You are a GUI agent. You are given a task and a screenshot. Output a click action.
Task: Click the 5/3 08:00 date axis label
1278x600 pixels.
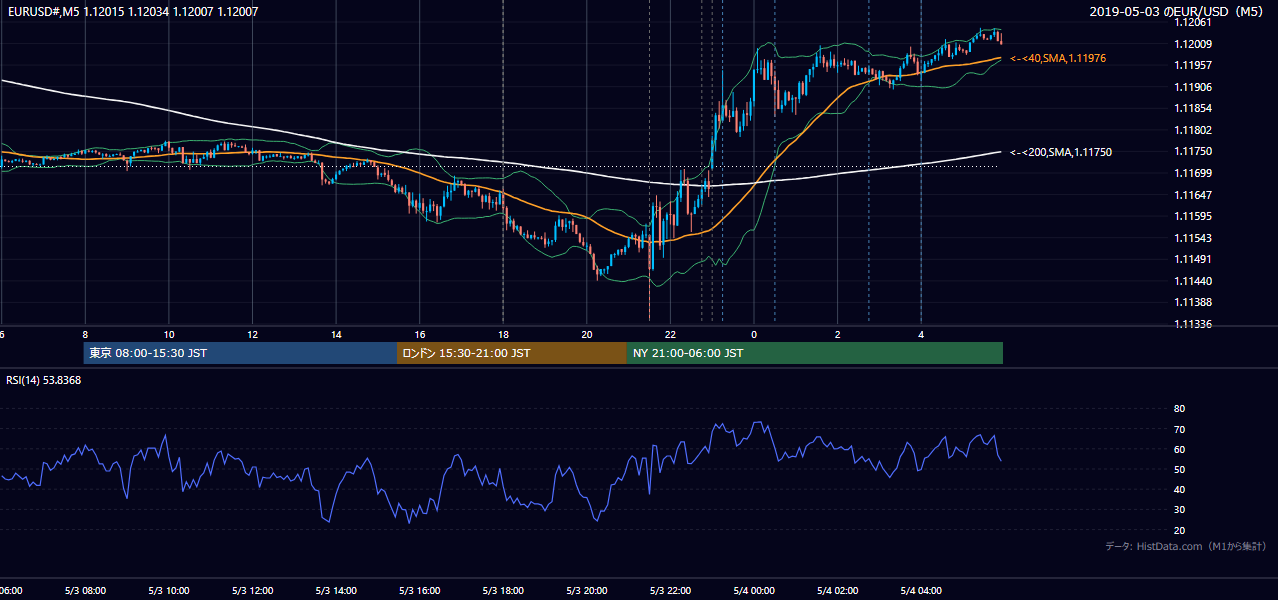pyautogui.click(x=84, y=591)
